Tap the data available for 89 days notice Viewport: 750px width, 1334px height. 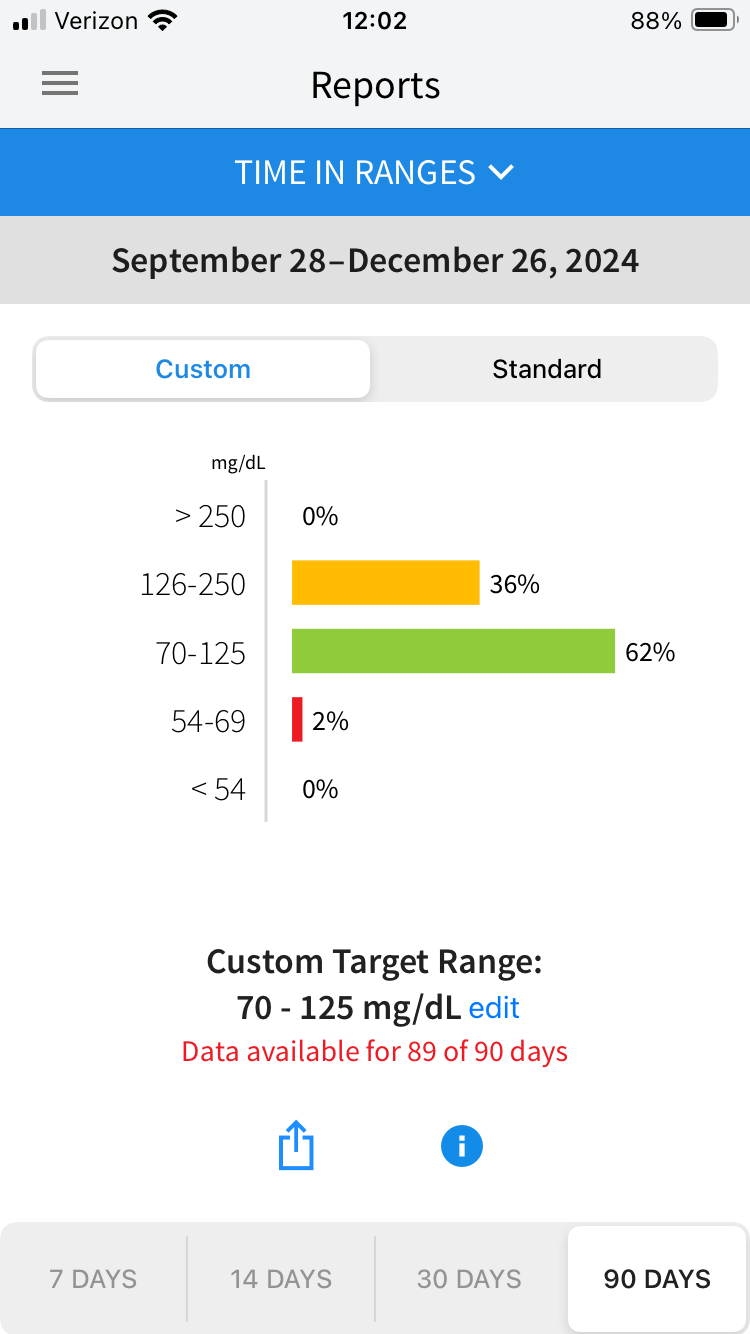coord(375,1052)
